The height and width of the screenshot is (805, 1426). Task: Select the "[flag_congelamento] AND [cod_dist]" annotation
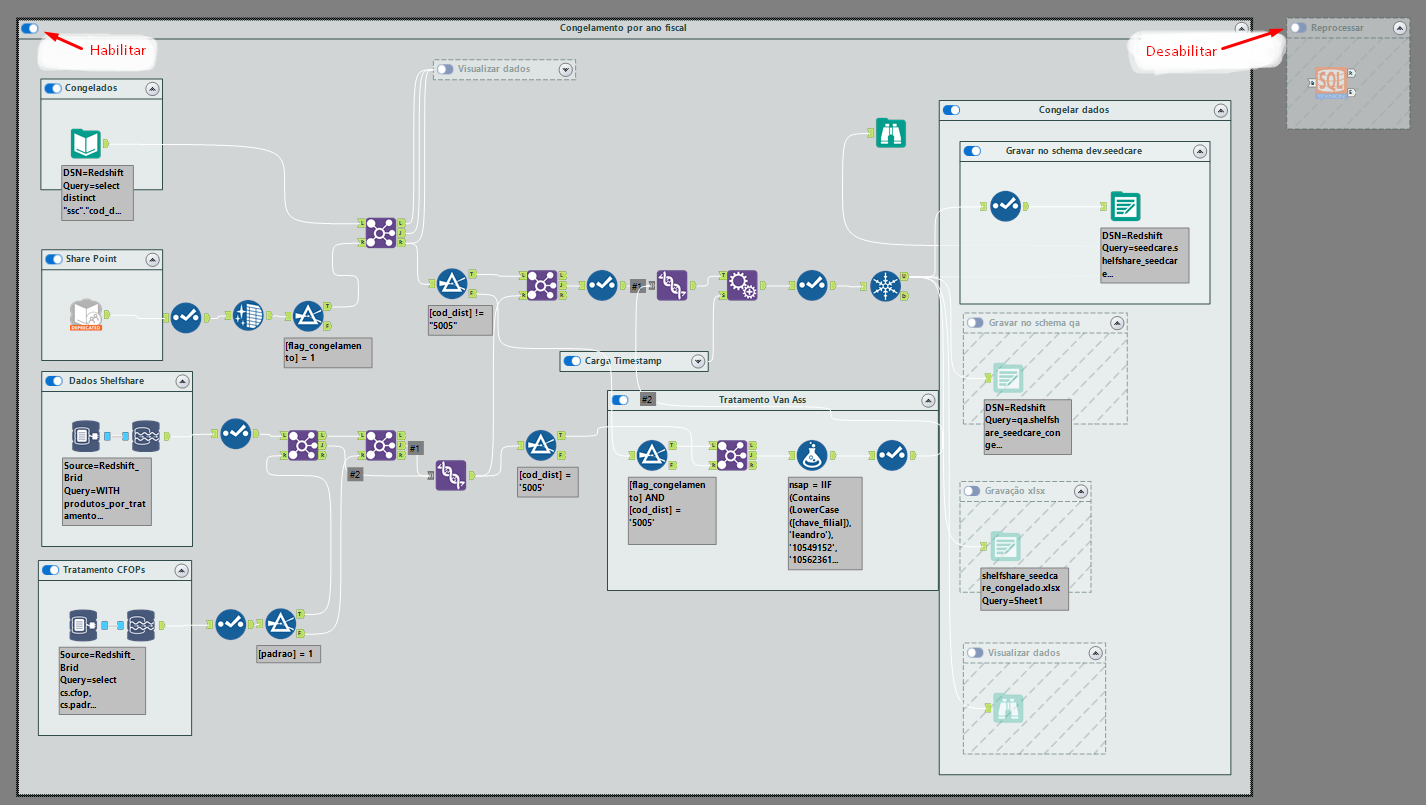click(672, 510)
